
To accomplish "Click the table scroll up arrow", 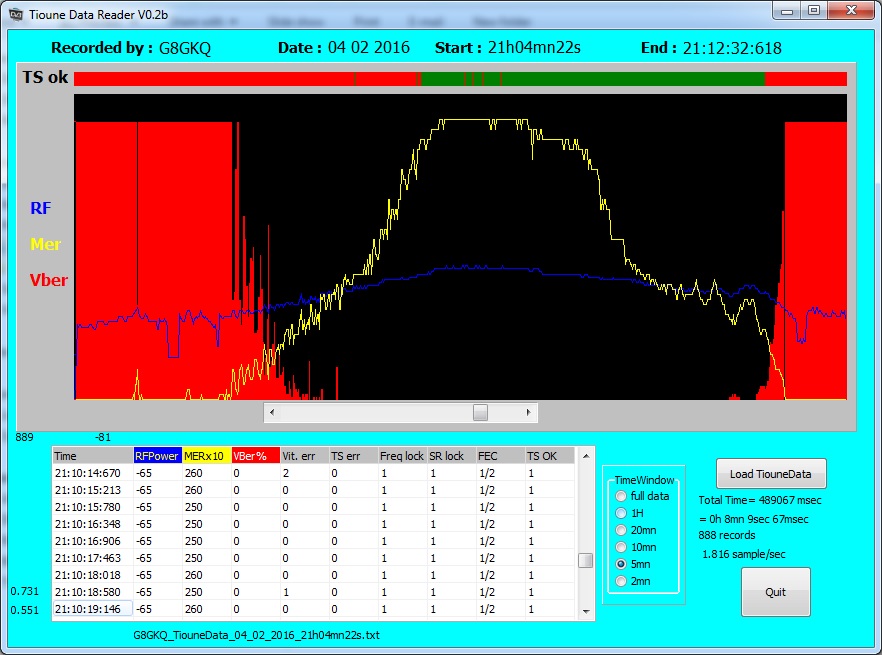I will (x=586, y=456).
